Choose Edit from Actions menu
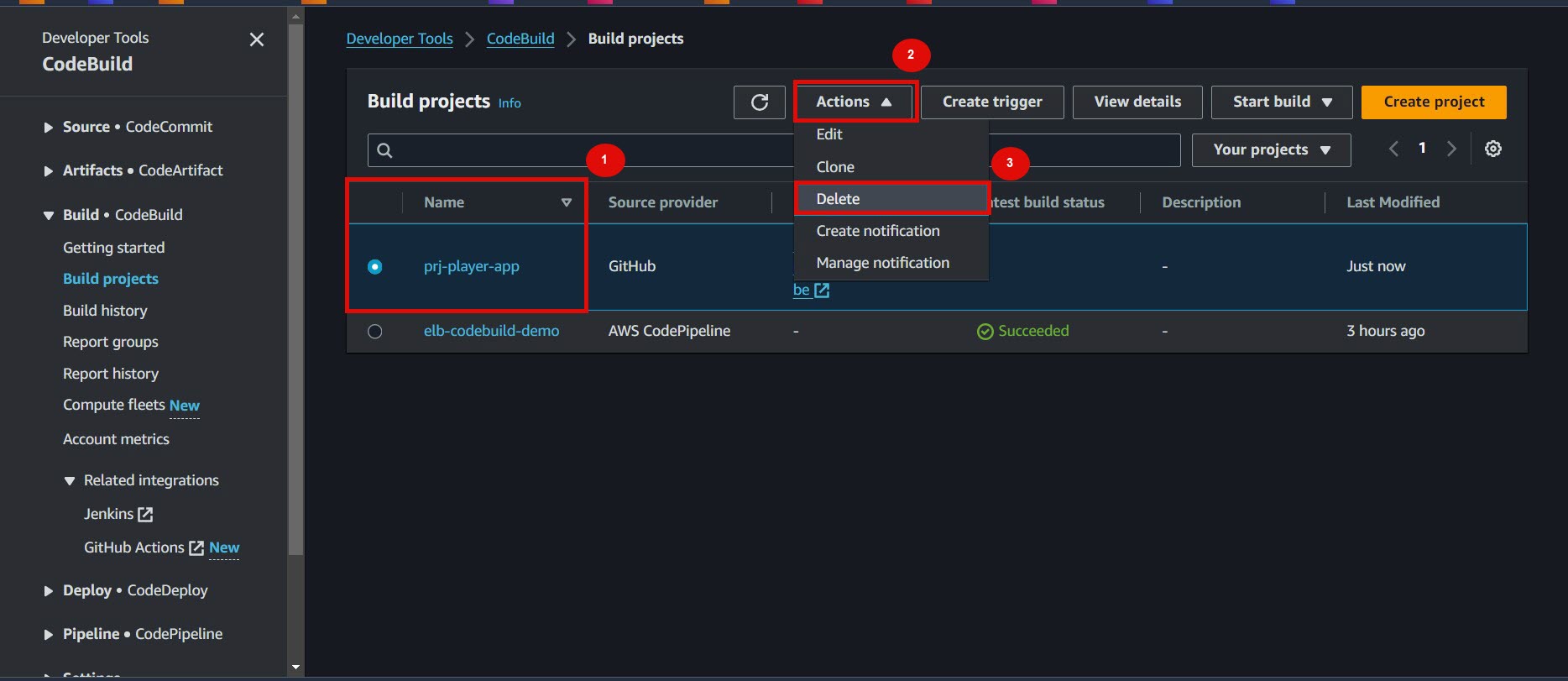Viewport: 1568px width, 681px height. tap(891, 134)
